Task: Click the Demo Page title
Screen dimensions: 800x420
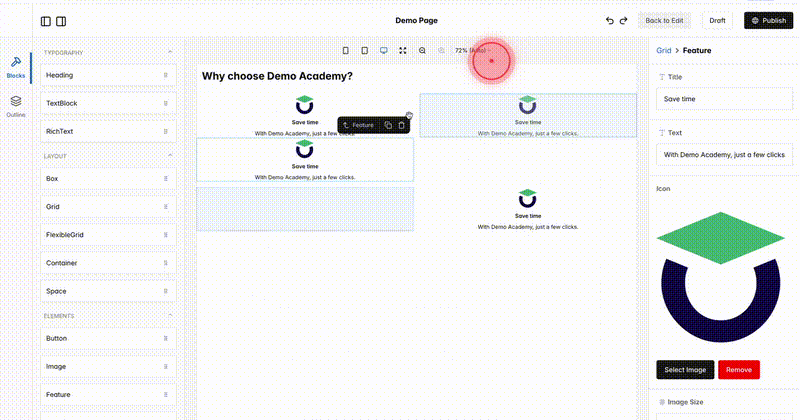Action: click(x=416, y=20)
